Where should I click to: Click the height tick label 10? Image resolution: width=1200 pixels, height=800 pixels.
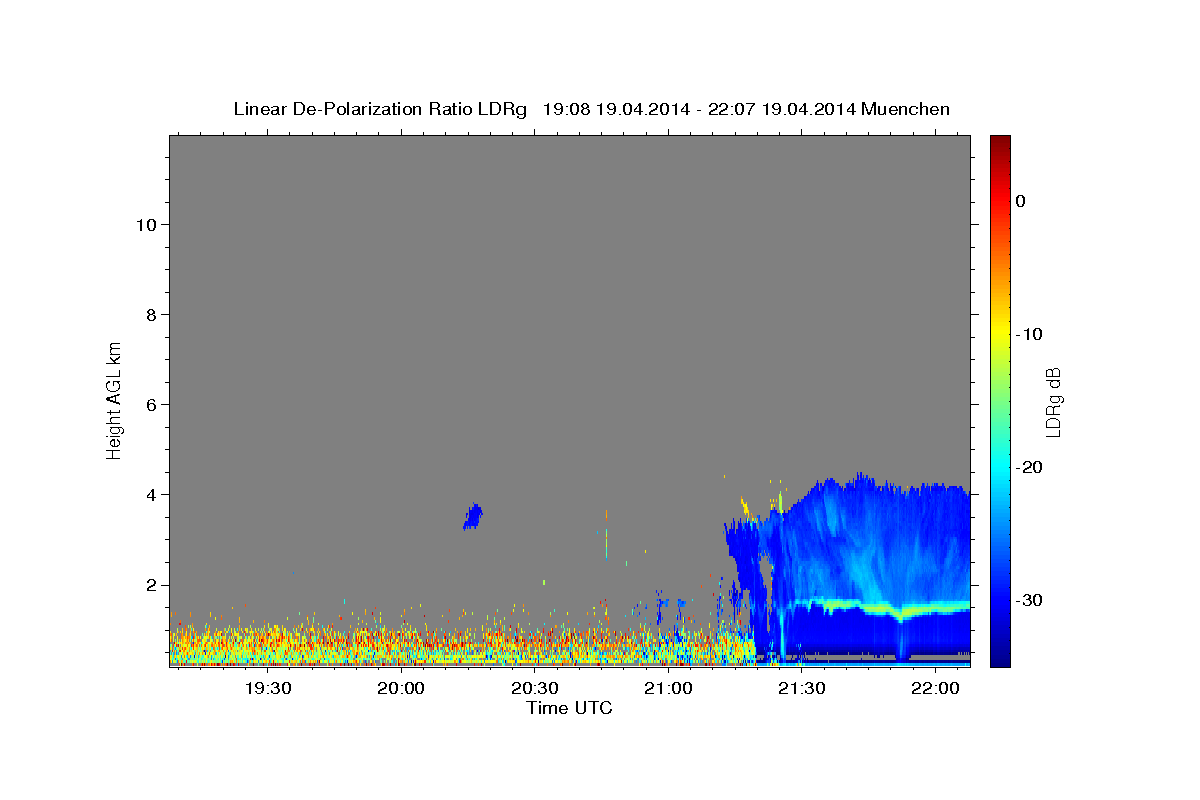146,224
